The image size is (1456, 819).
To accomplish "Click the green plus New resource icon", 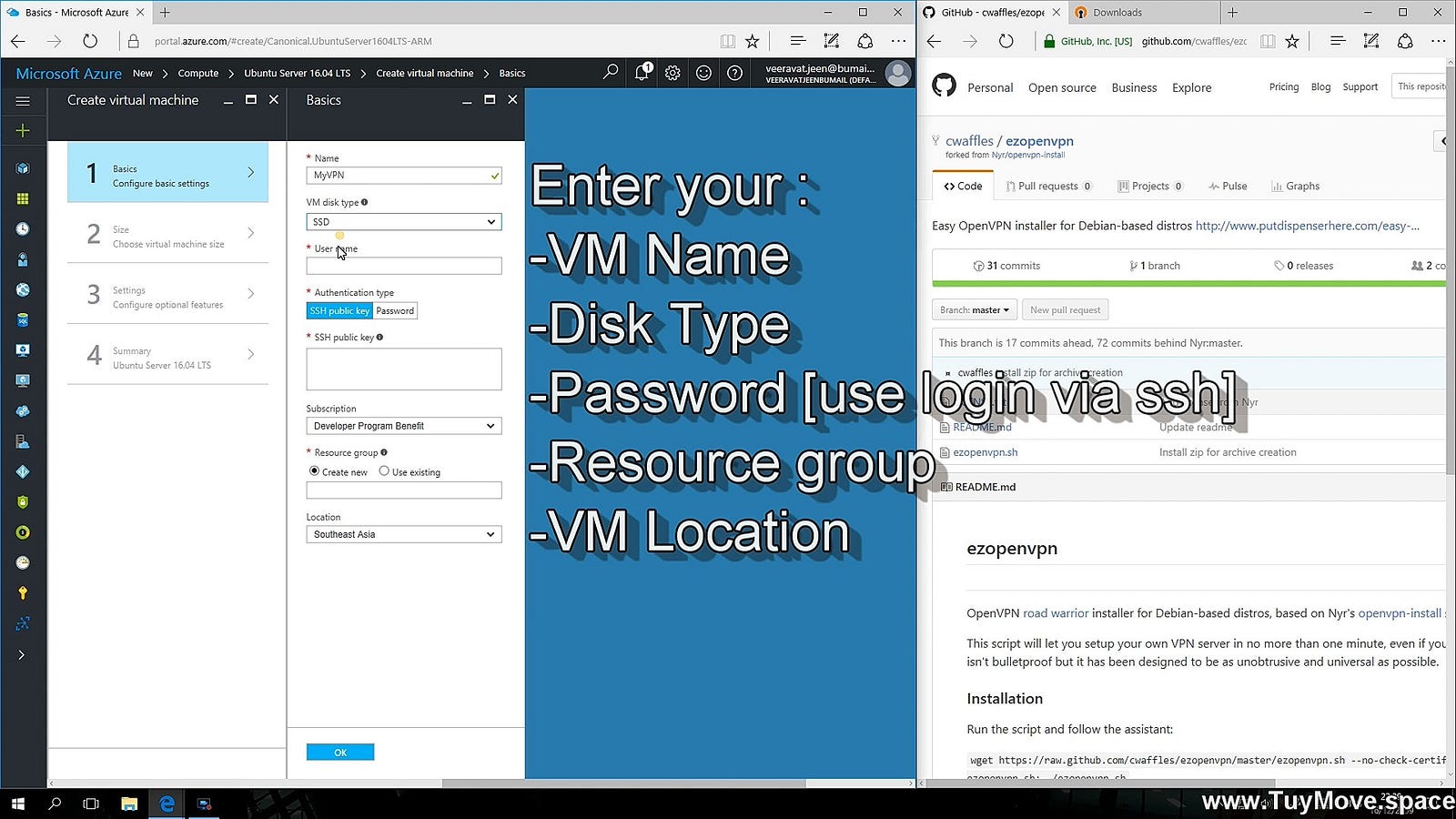I will coord(23,130).
